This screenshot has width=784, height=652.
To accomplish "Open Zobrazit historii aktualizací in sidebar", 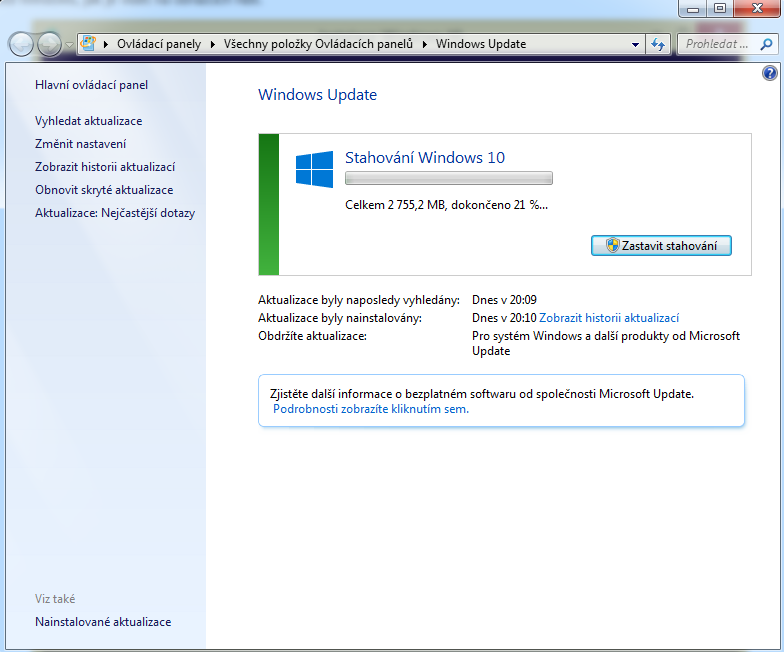I will [x=105, y=167].
